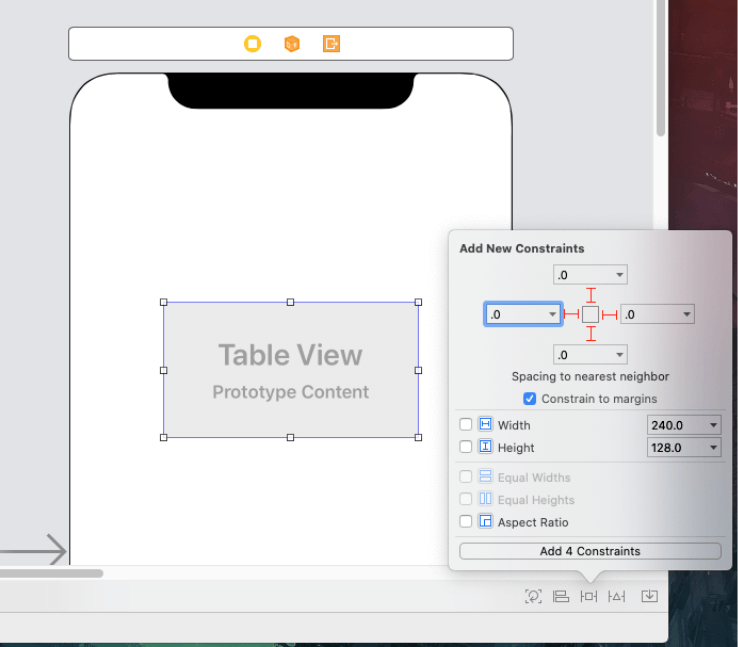Enable the bottom spacing red strut
Screen dimensions: 738x647
pyautogui.click(x=591, y=334)
